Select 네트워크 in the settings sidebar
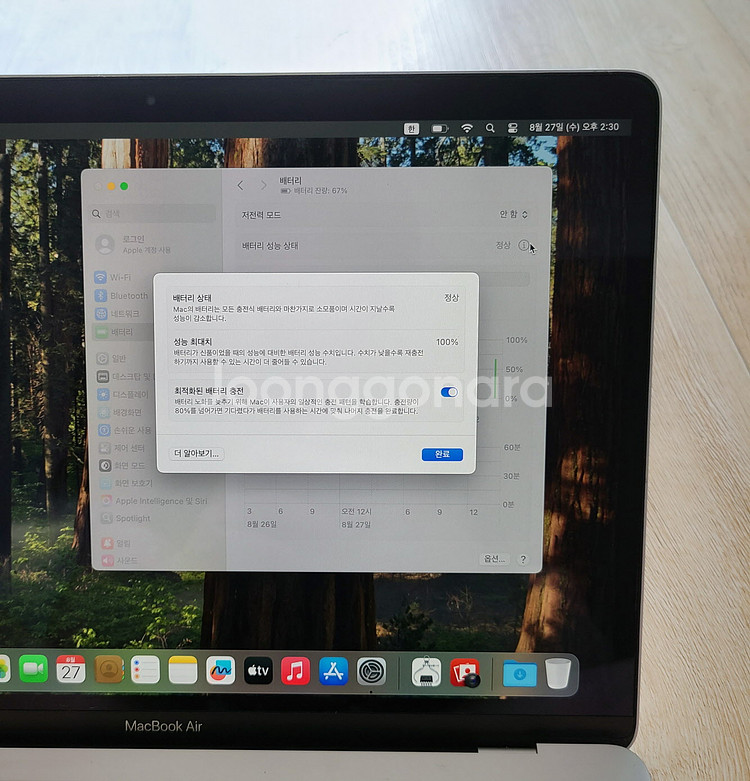This screenshot has height=781, width=750. 118,313
